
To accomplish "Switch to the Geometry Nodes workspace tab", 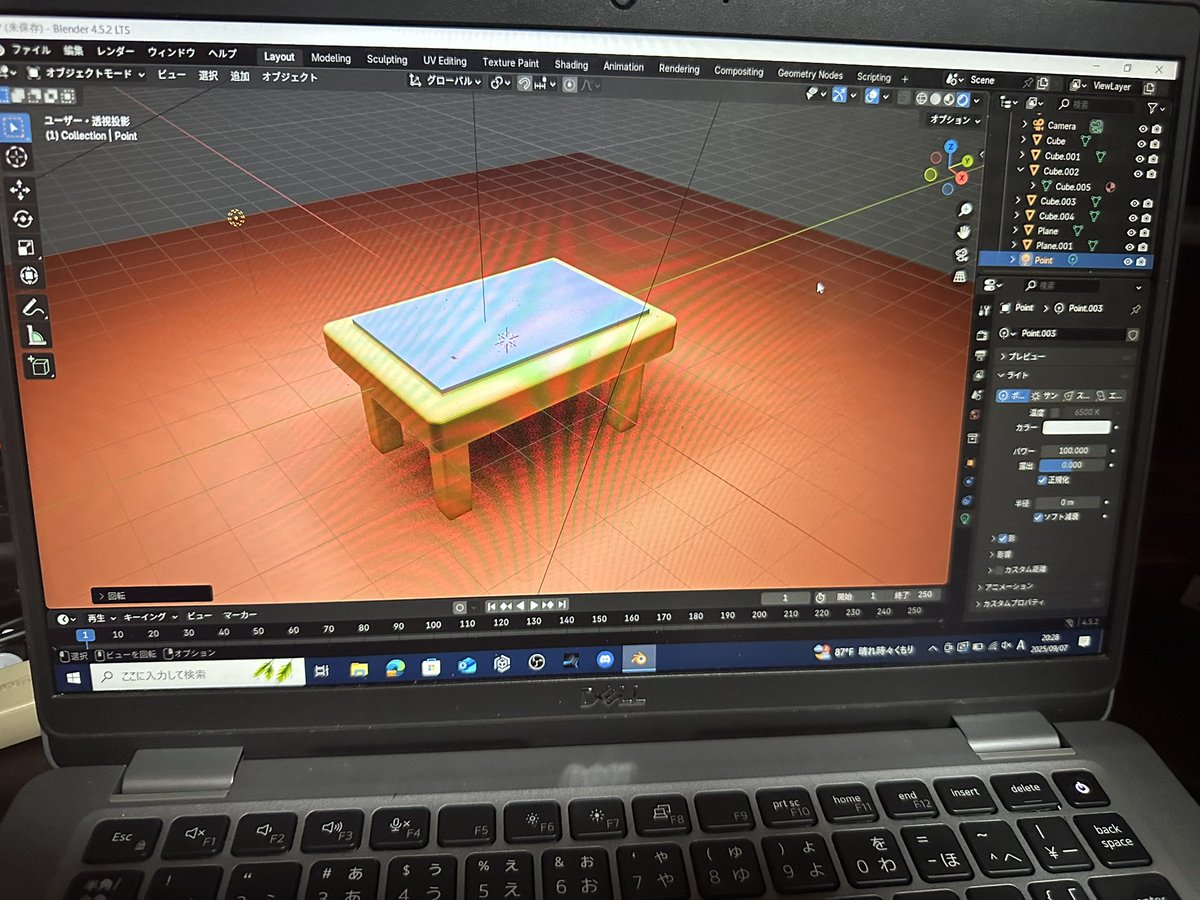I will (810, 74).
